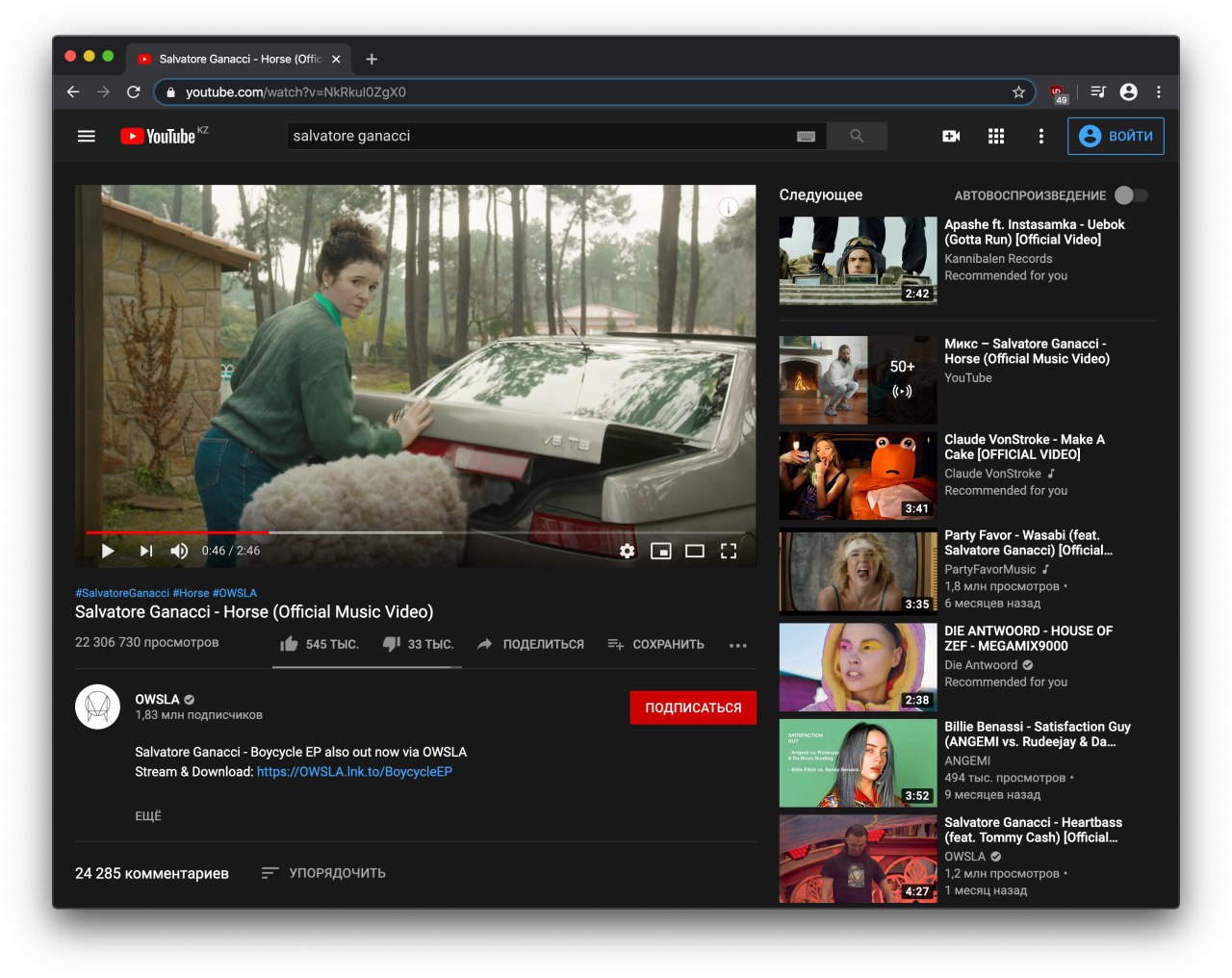Close the Salvatore Ganacci tab

click(336, 59)
